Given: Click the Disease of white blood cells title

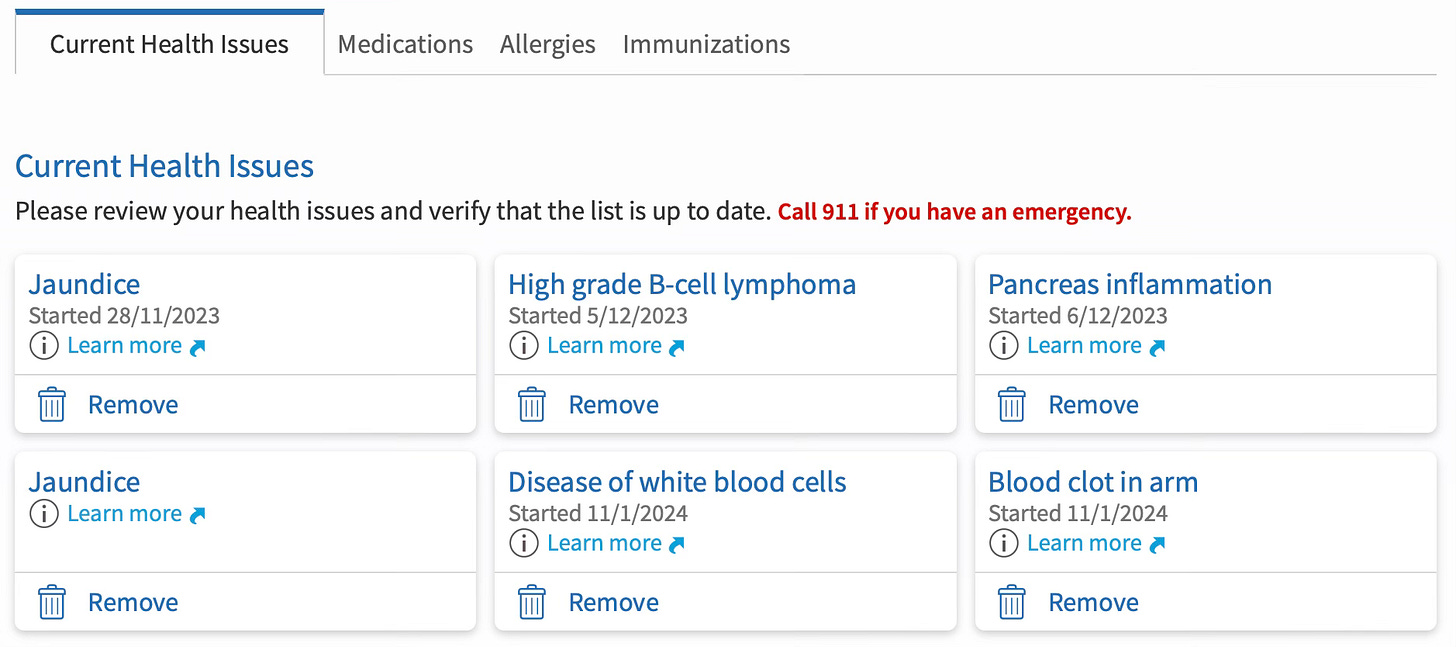Looking at the screenshot, I should pos(677,482).
